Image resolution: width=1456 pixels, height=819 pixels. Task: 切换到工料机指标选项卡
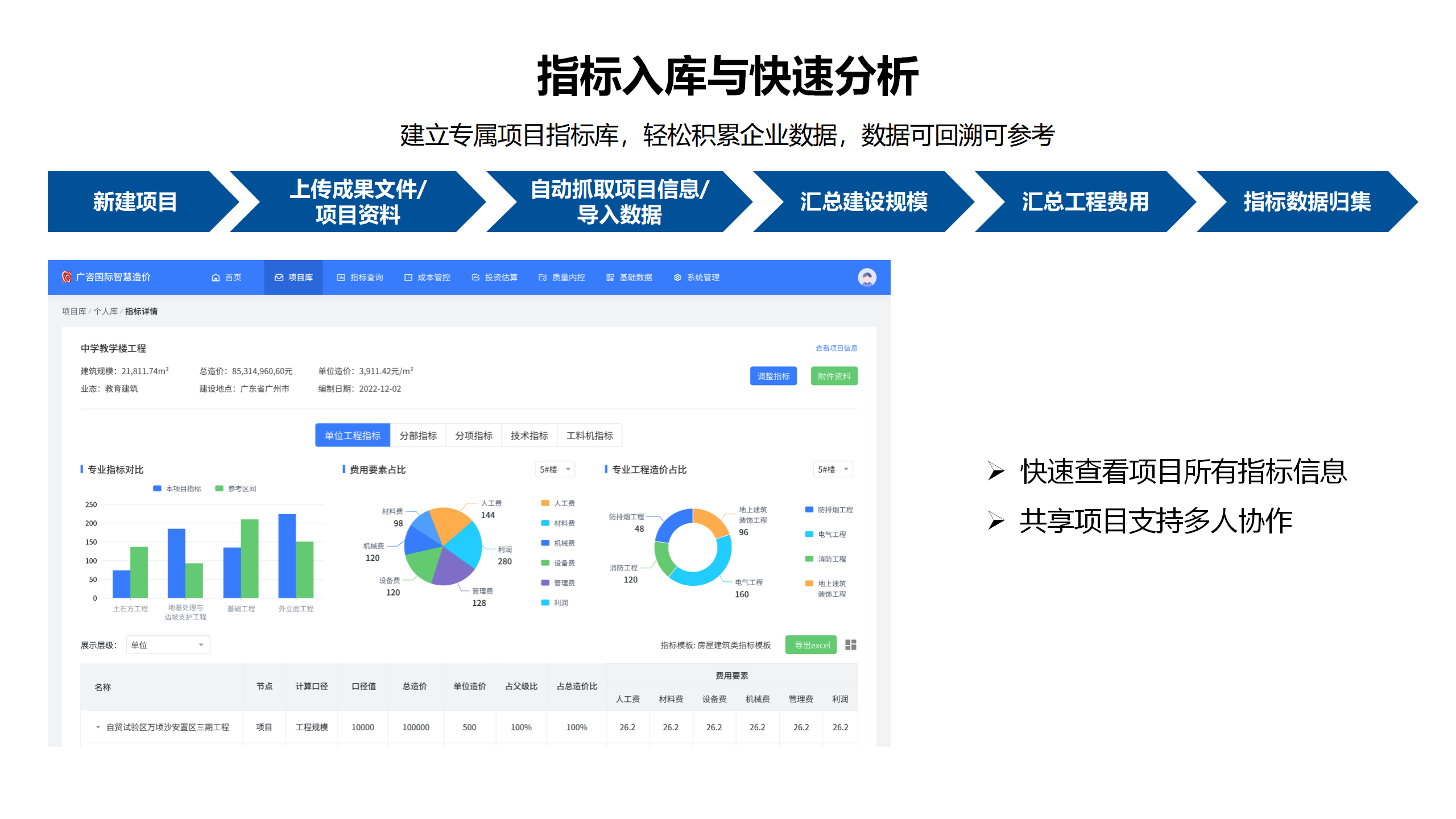coord(590,435)
